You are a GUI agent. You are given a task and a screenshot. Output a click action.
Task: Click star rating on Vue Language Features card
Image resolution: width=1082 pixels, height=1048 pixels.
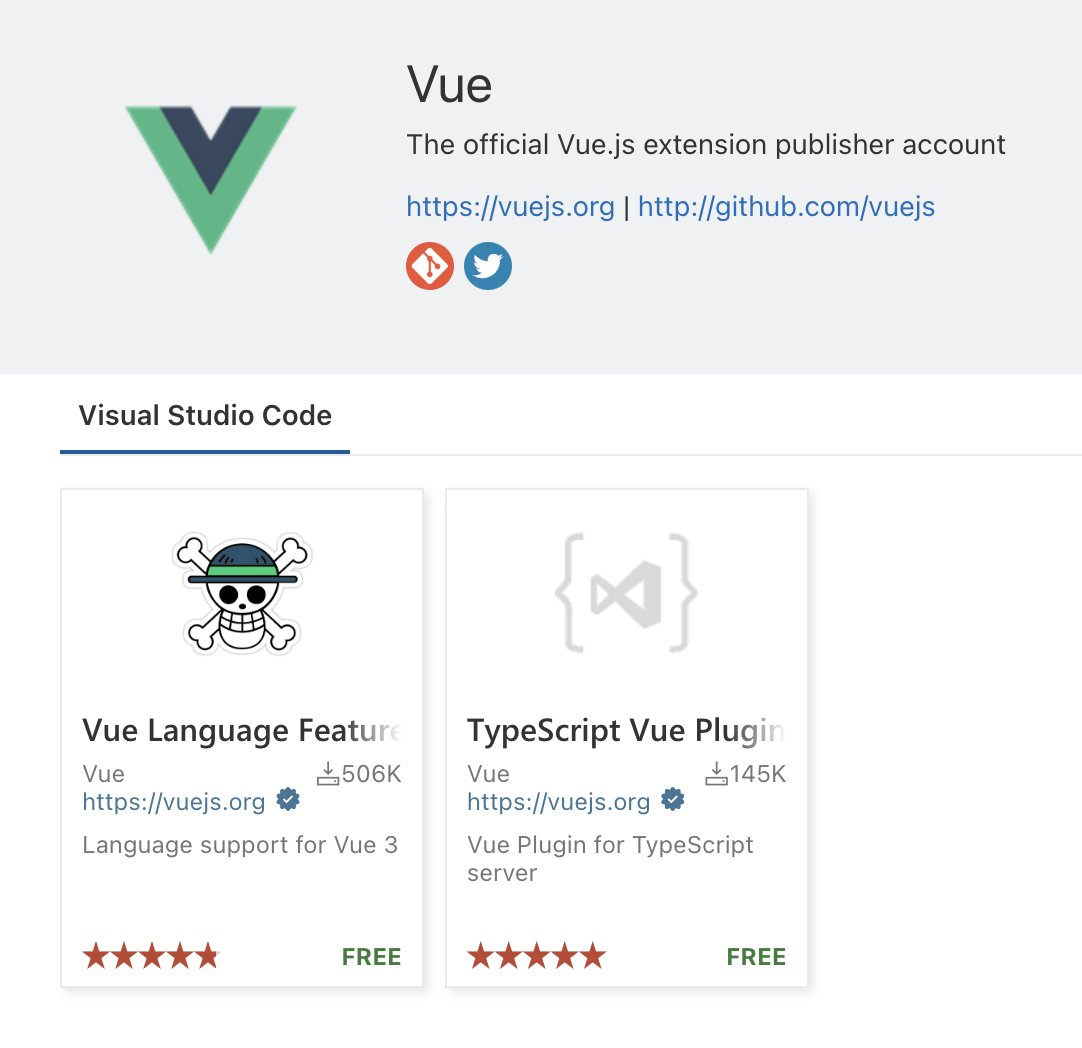151,956
